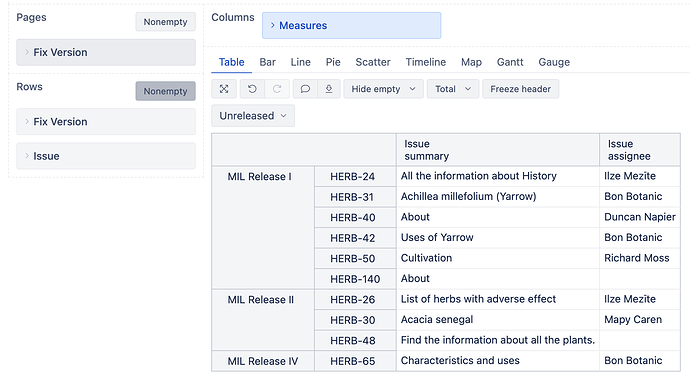
Task: Click 'Find the information about all the plants.'
Action: point(498,340)
